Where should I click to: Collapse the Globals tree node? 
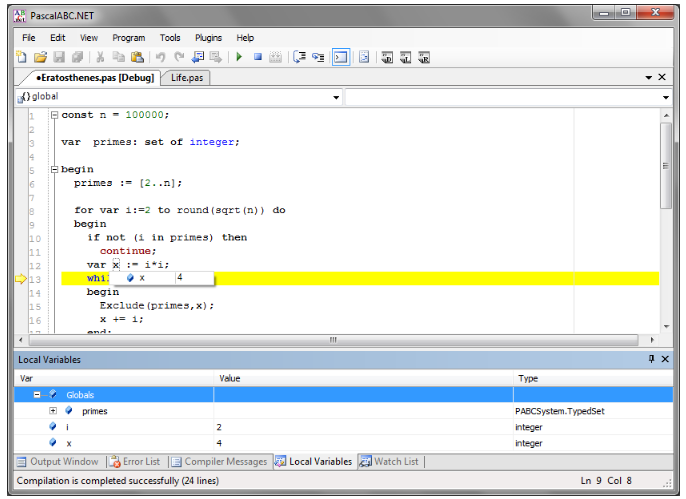[x=37, y=395]
